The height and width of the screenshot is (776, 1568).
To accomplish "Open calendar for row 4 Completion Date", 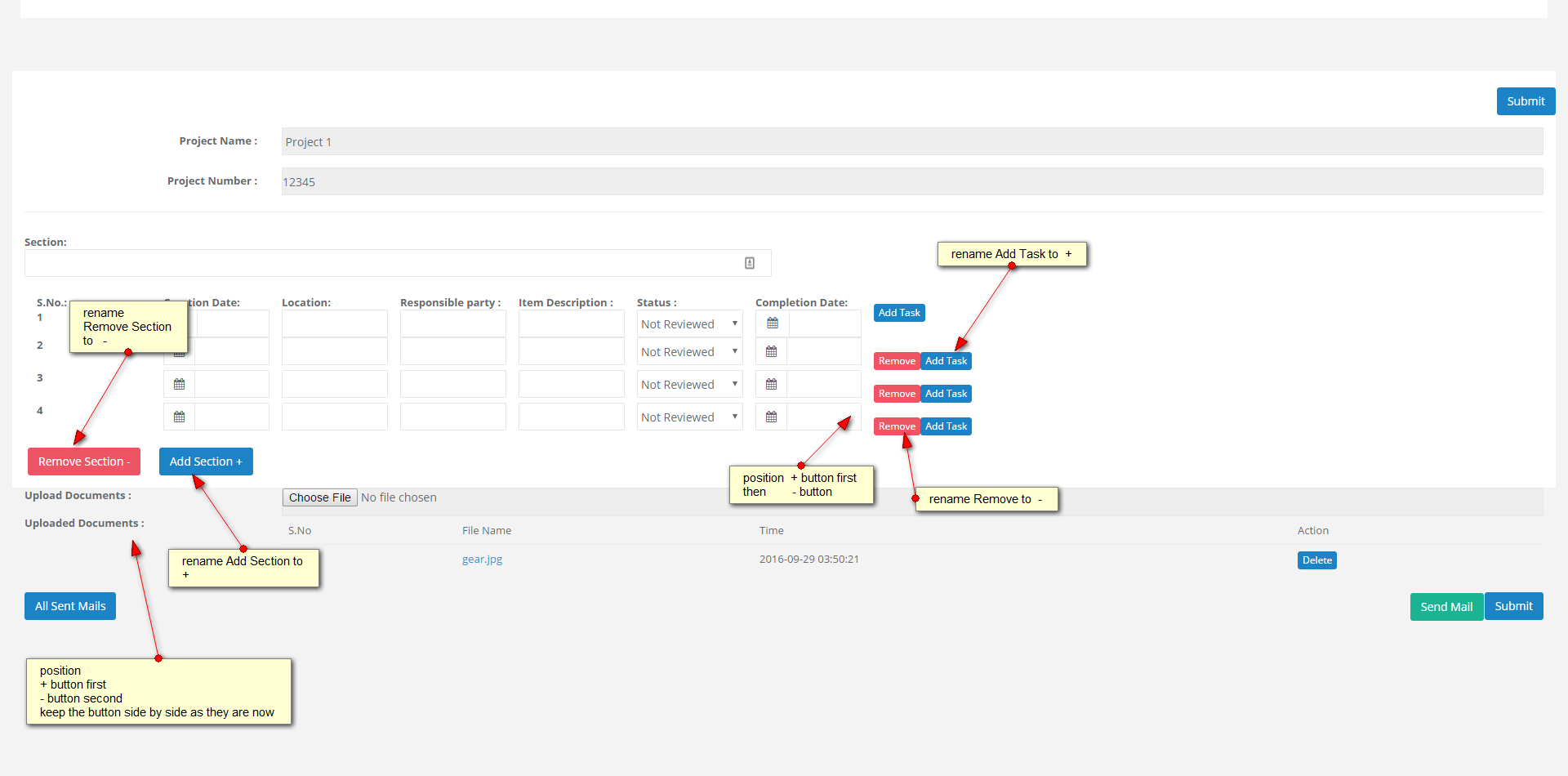I will [771, 417].
